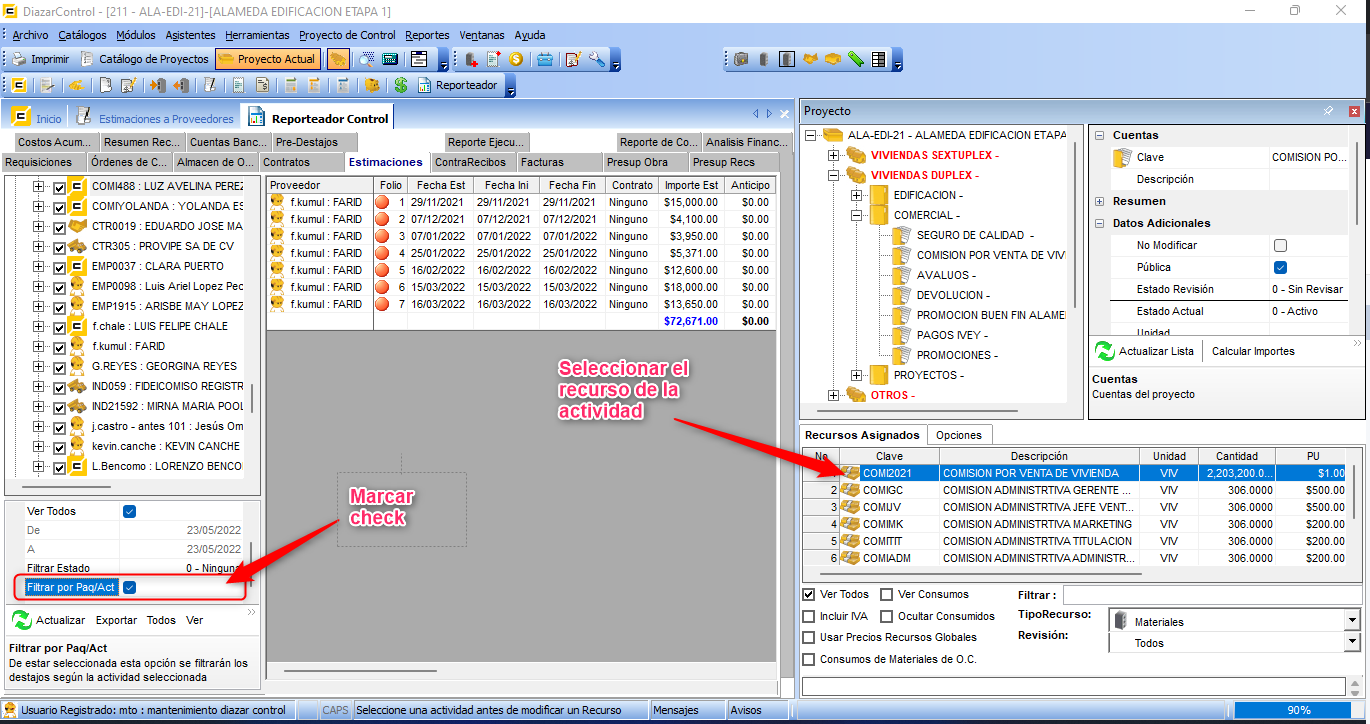
Task: Click the wrench tool icon in the toolbar
Action: [597, 59]
